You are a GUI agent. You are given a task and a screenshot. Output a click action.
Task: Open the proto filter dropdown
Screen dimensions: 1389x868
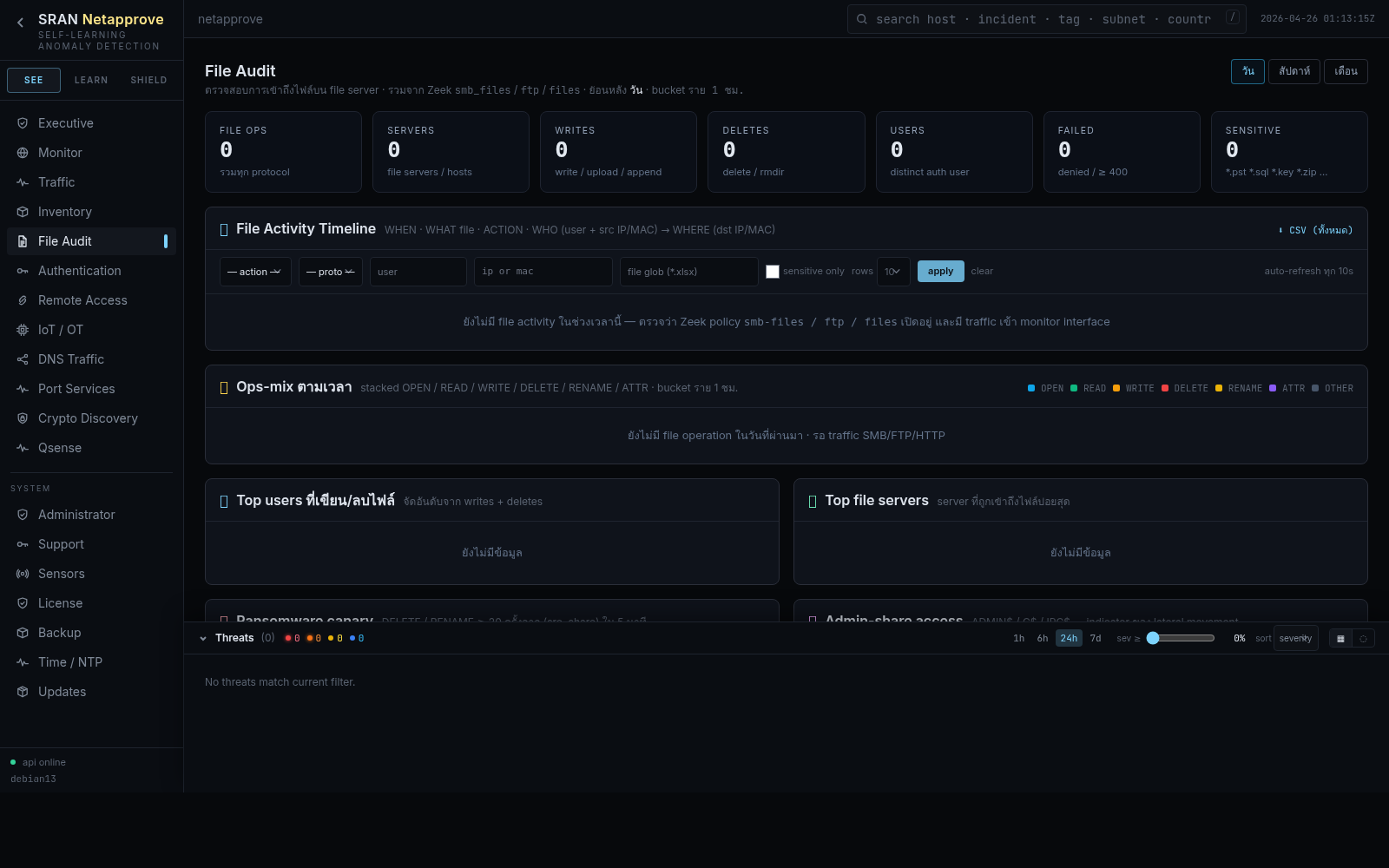tap(331, 272)
